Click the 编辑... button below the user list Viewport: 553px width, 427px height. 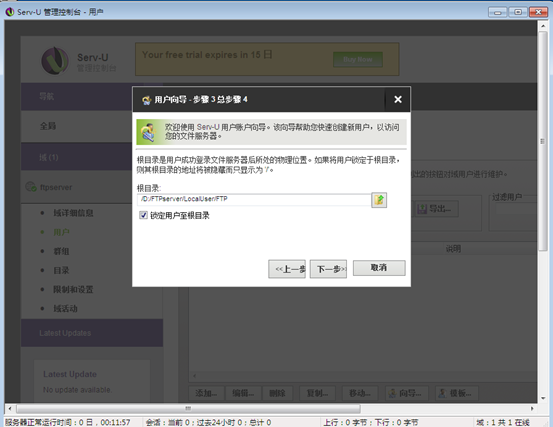point(243,393)
